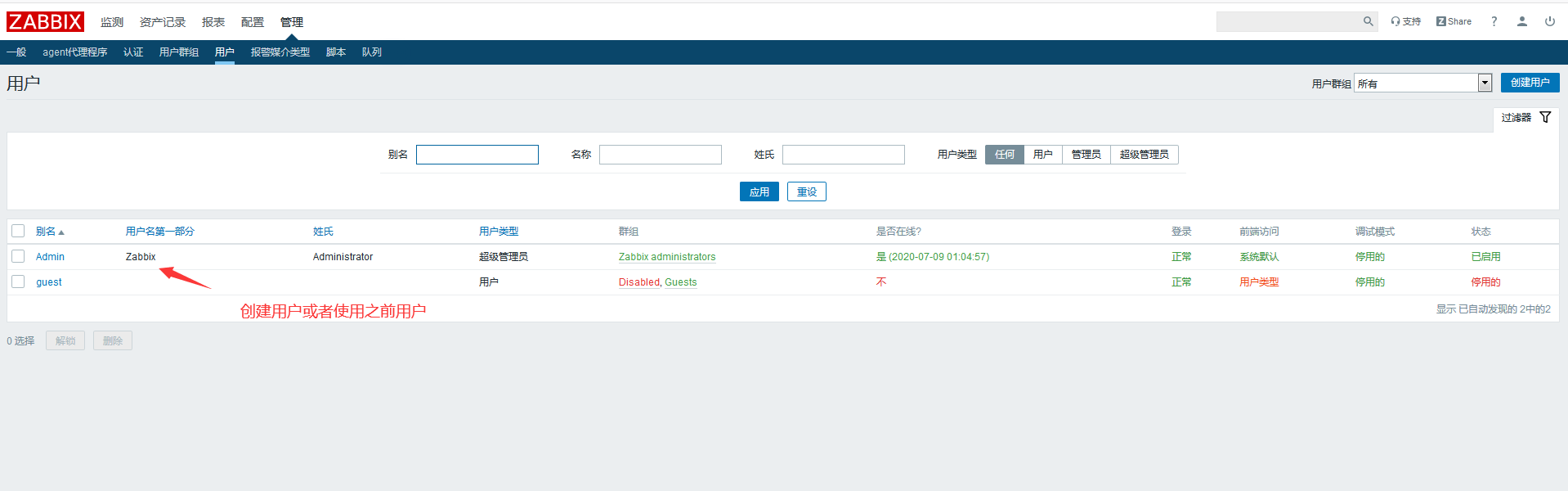This screenshot has height=491, width=1568.
Task: Open the Zabbix administrators group link
Action: (666, 257)
